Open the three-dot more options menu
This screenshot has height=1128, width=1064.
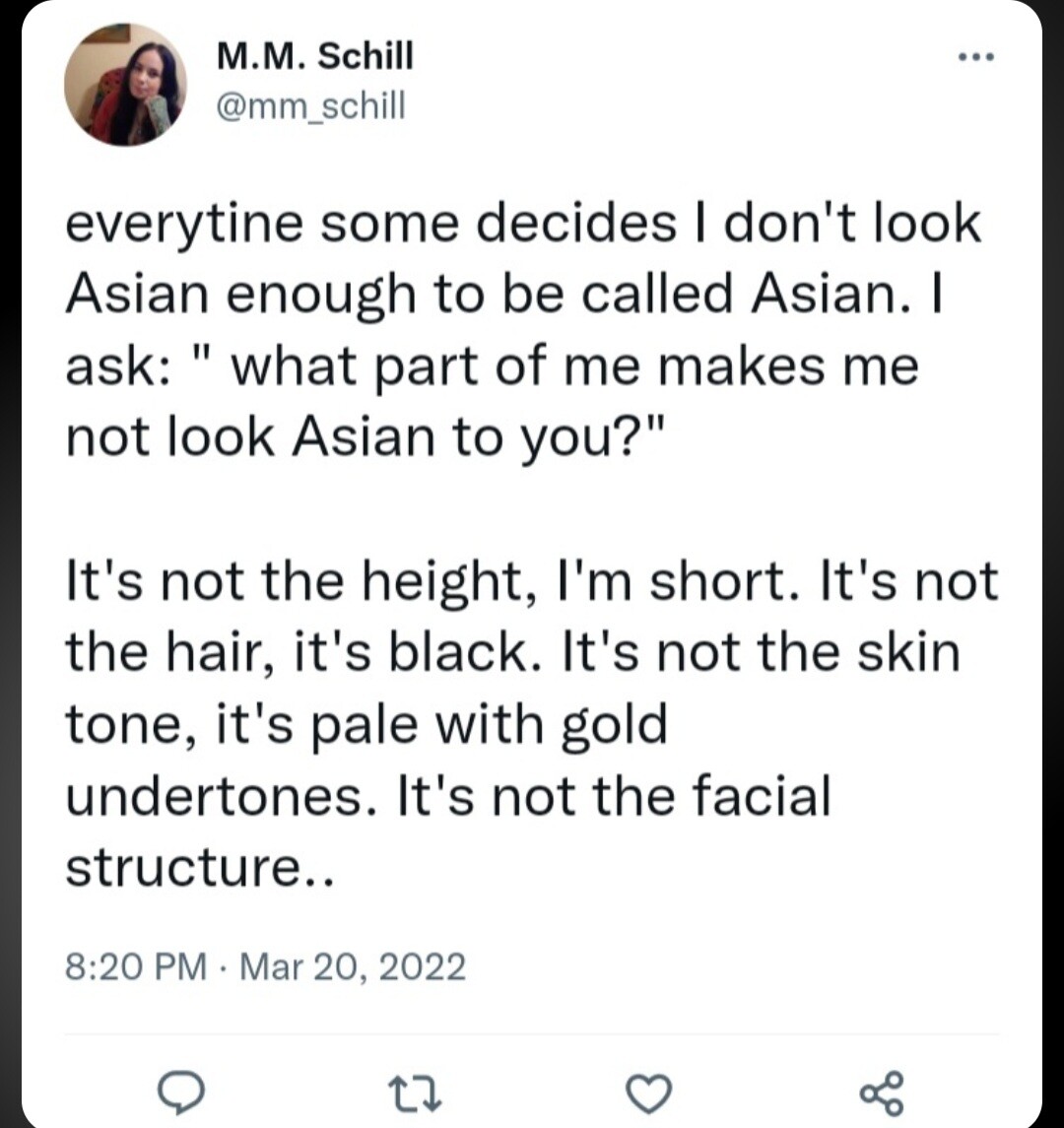pos(978,57)
